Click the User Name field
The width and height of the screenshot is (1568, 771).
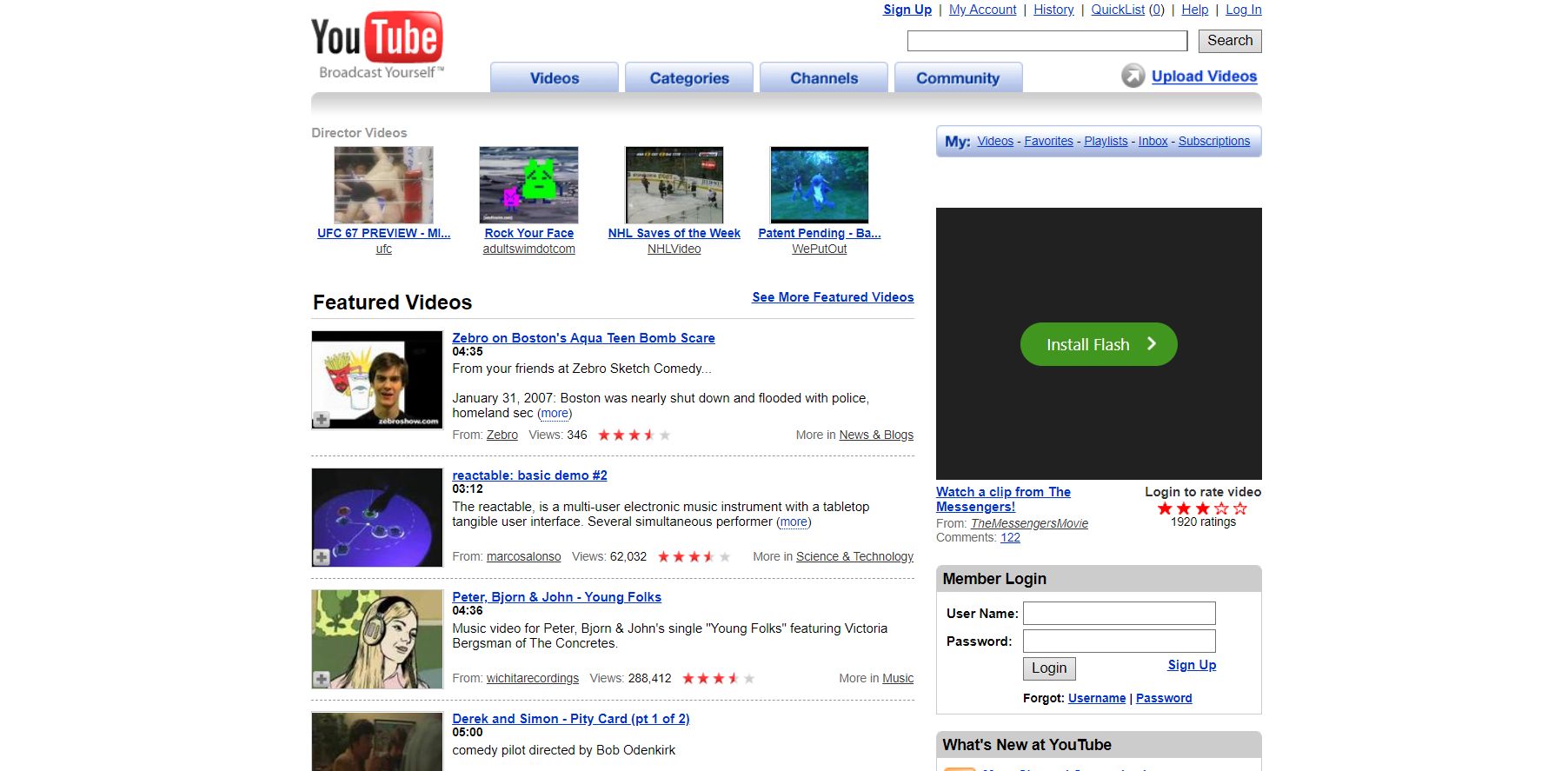(x=1120, y=613)
